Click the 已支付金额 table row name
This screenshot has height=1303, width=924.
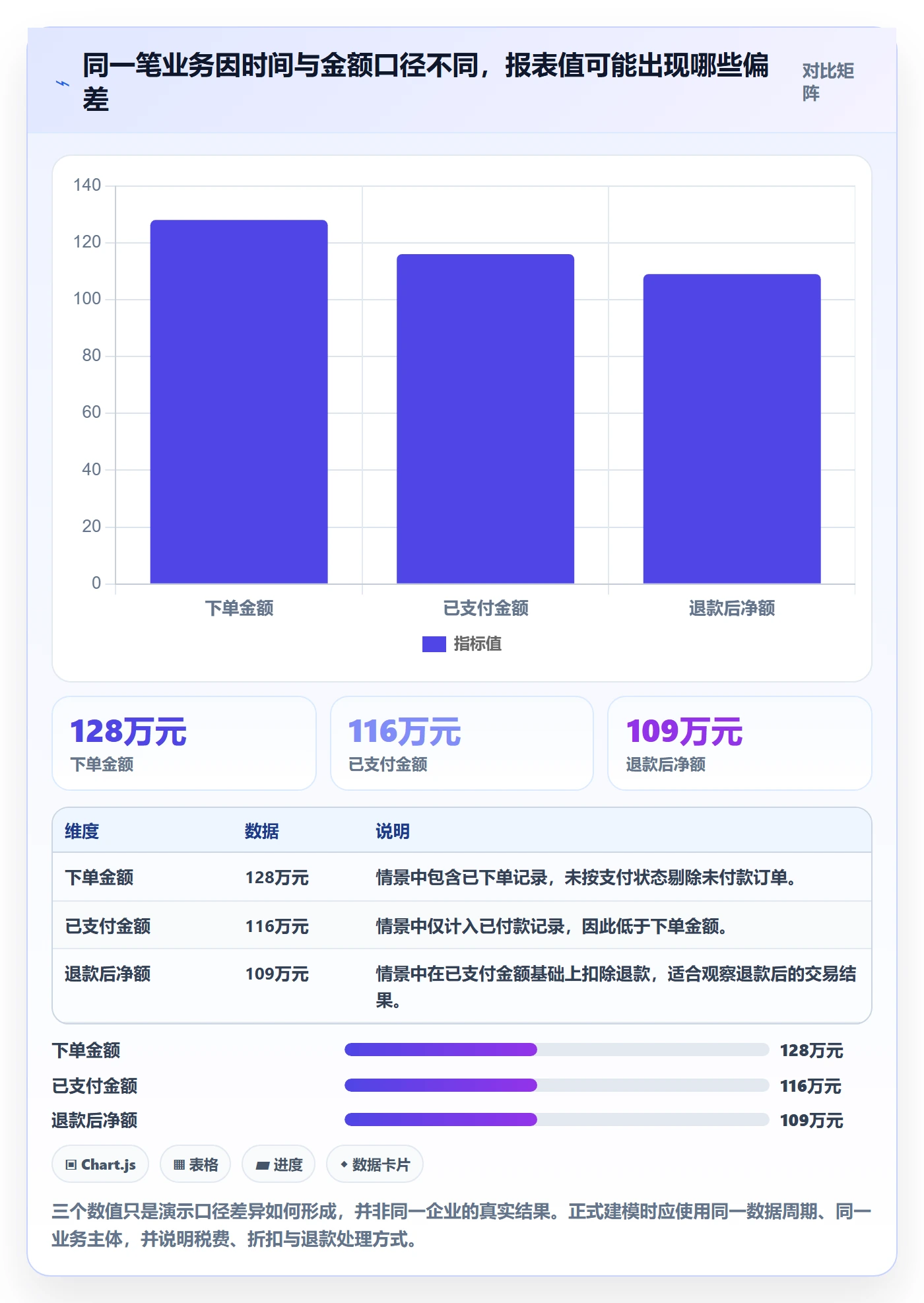click(108, 926)
